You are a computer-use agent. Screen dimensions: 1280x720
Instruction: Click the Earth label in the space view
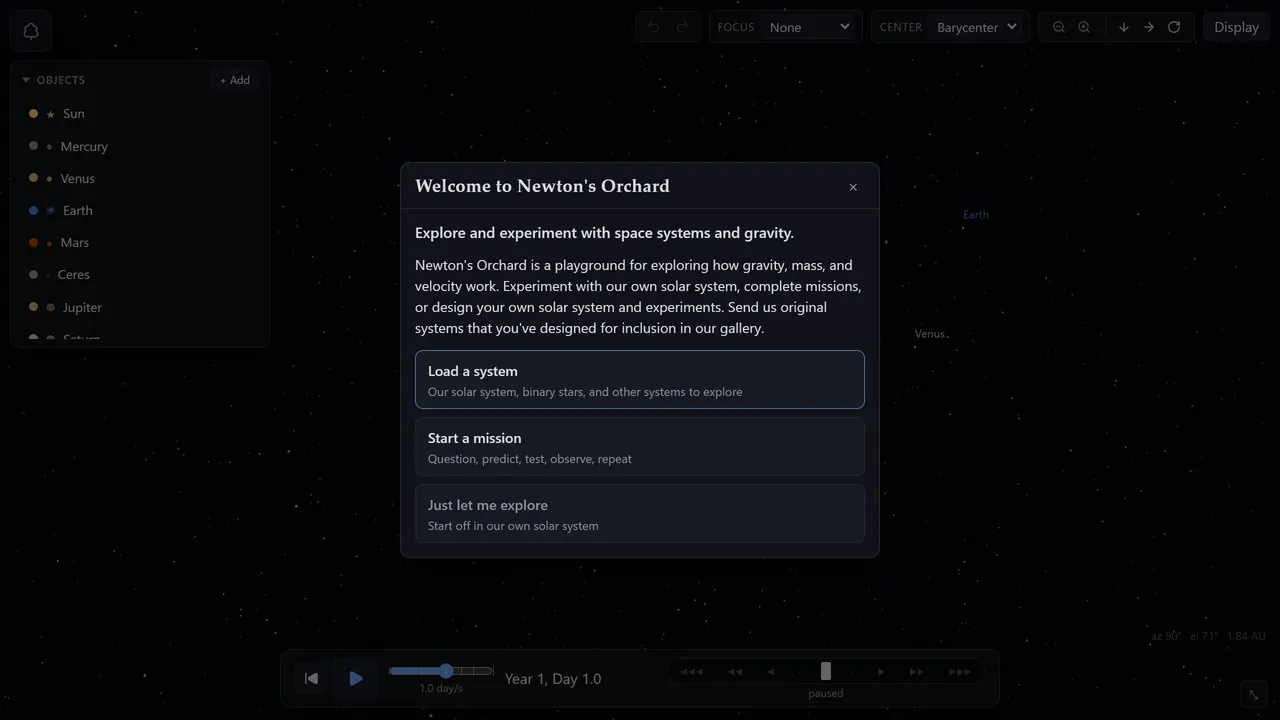(976, 215)
